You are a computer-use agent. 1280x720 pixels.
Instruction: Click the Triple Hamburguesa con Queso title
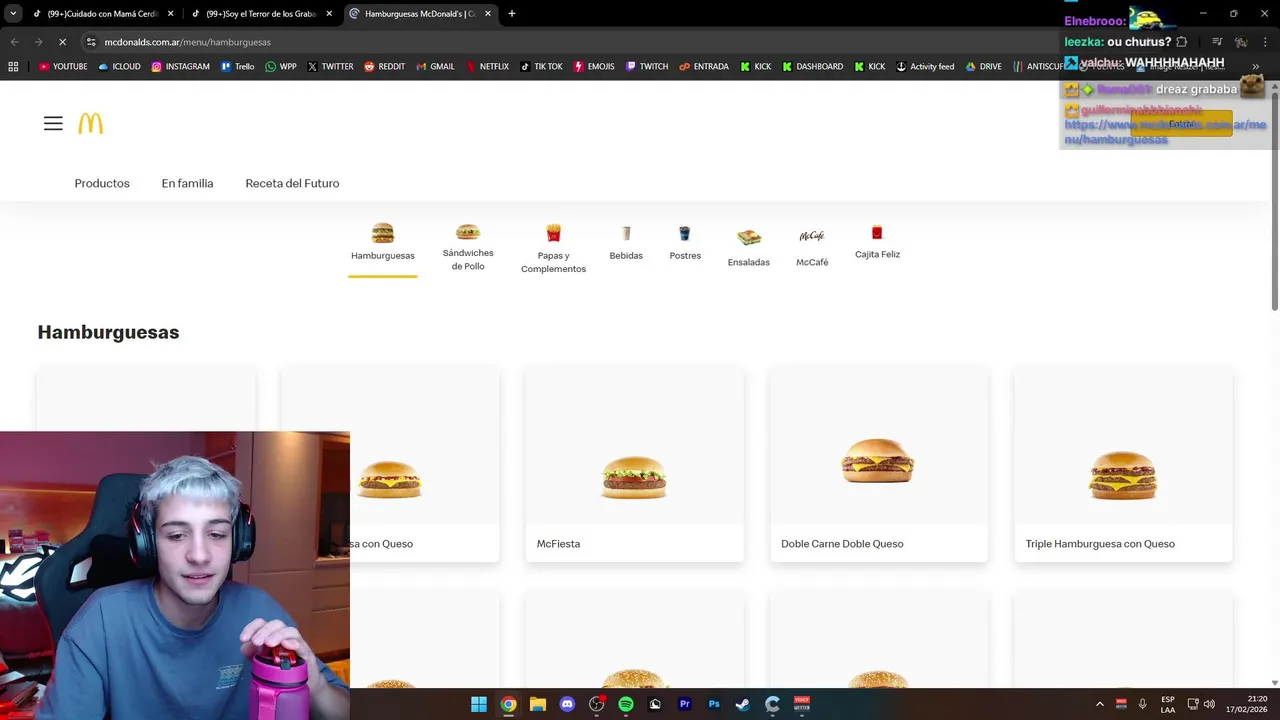tap(1100, 544)
